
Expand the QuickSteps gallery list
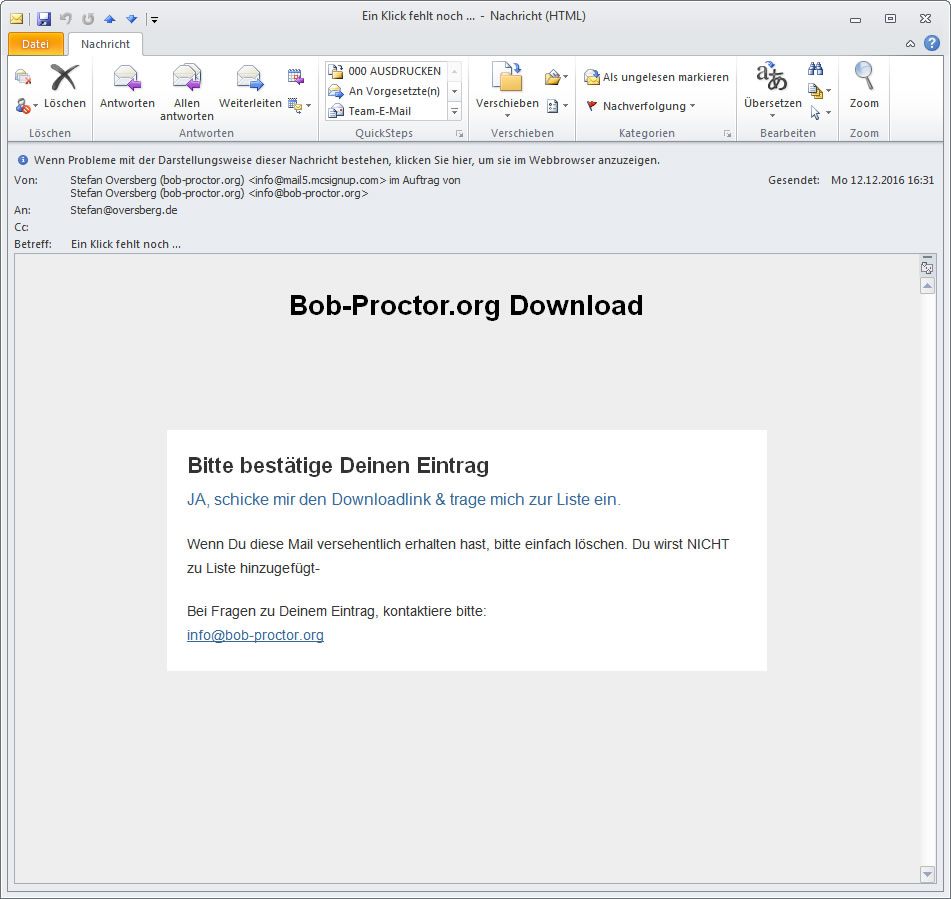click(454, 111)
